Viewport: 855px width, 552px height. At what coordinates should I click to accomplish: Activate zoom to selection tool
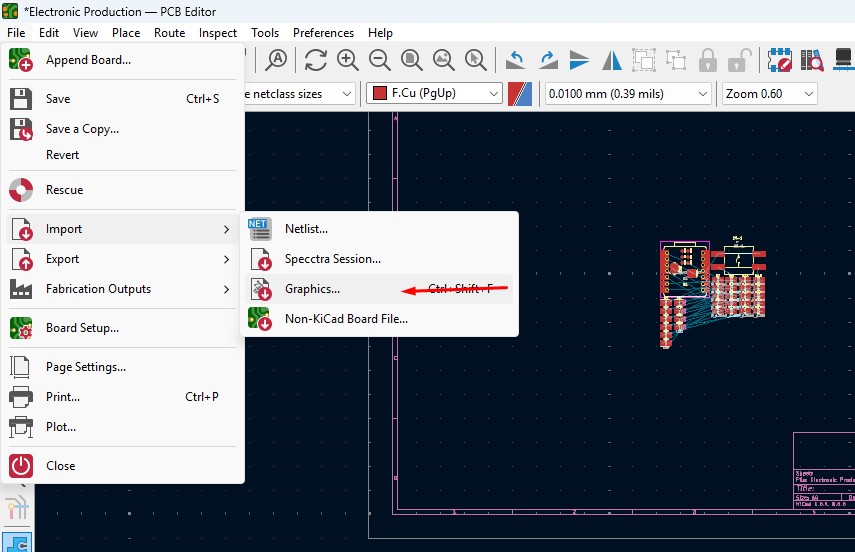coord(475,59)
